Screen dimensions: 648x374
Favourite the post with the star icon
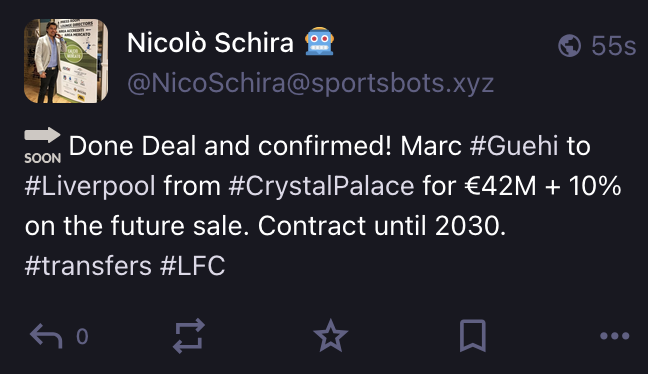331,336
